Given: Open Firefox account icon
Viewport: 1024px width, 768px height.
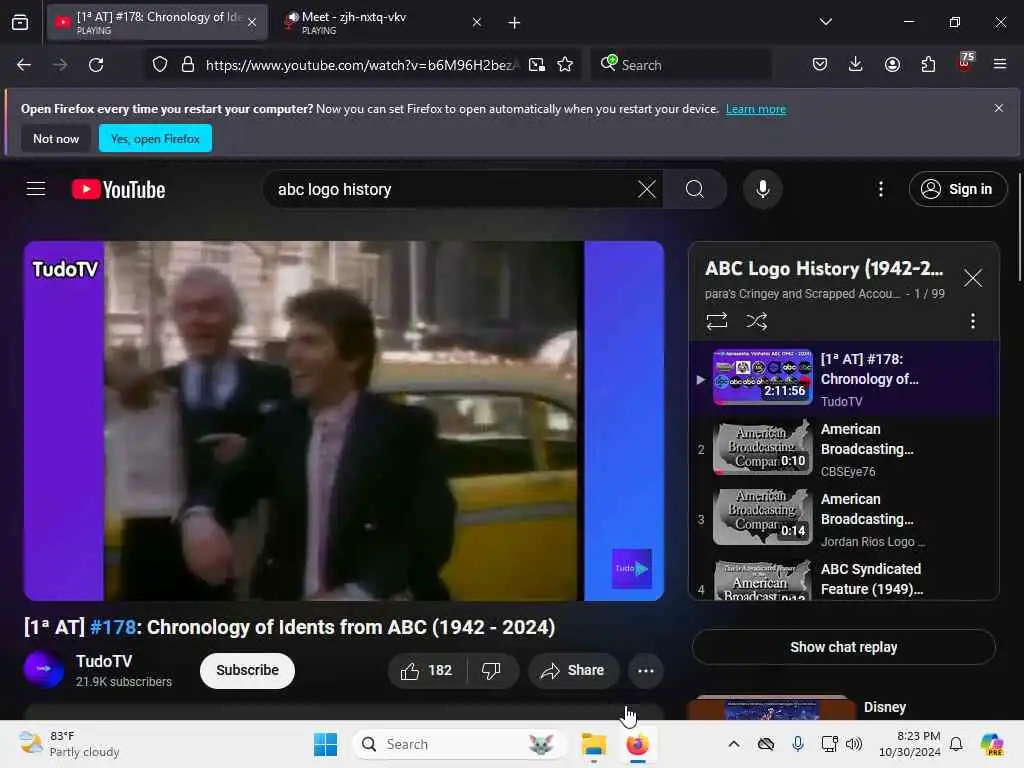Looking at the screenshot, I should (x=892, y=65).
